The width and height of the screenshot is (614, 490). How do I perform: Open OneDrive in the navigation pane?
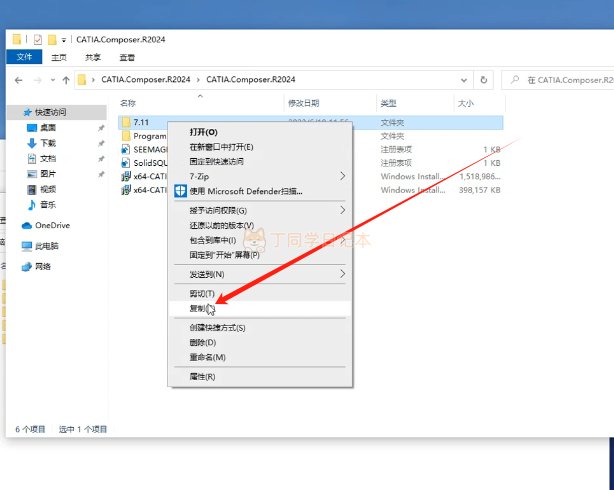(52, 225)
